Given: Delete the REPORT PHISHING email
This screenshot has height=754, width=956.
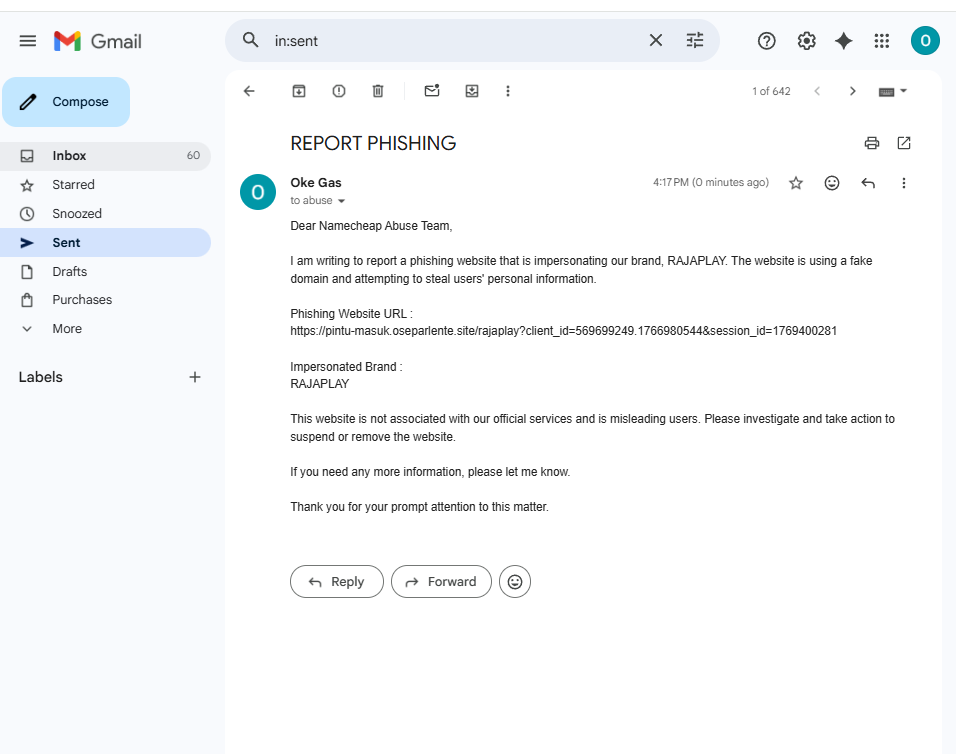Looking at the screenshot, I should pyautogui.click(x=378, y=91).
